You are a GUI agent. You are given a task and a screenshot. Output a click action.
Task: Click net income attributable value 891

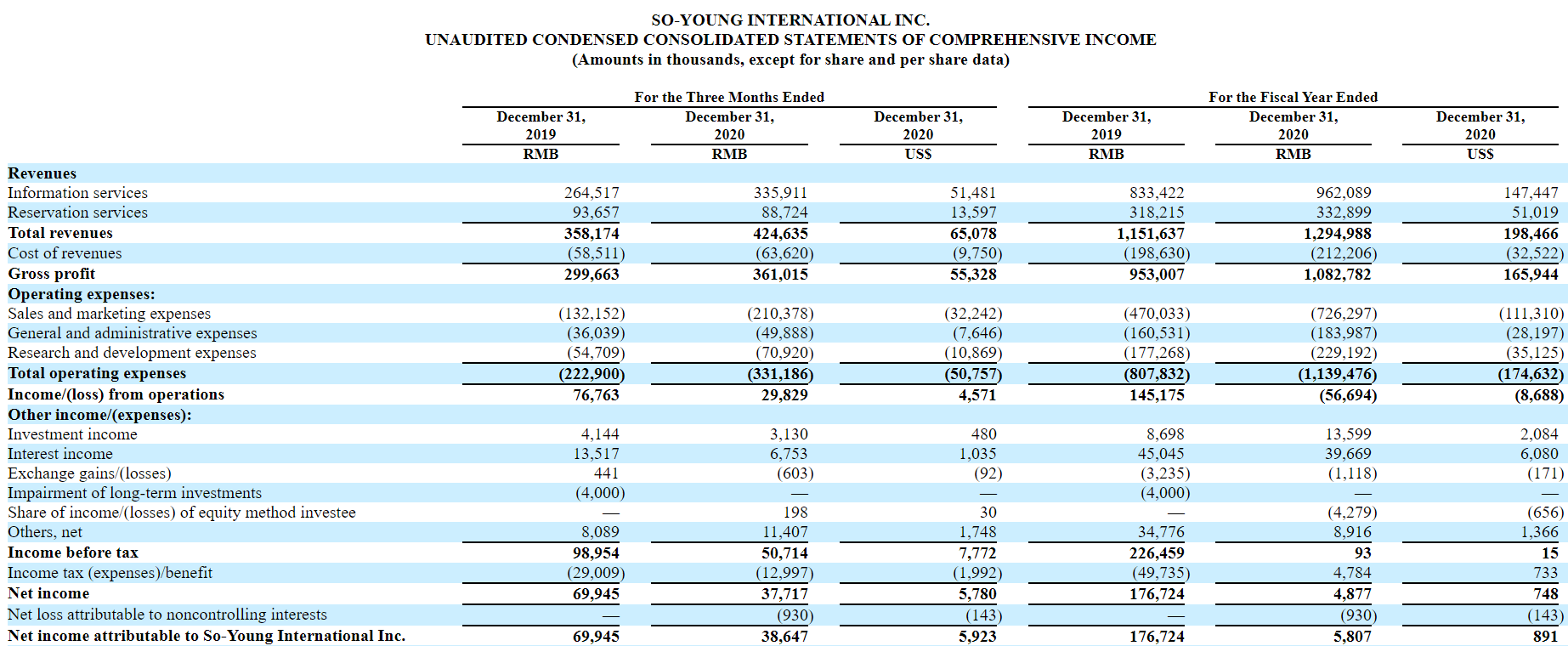1545,636
